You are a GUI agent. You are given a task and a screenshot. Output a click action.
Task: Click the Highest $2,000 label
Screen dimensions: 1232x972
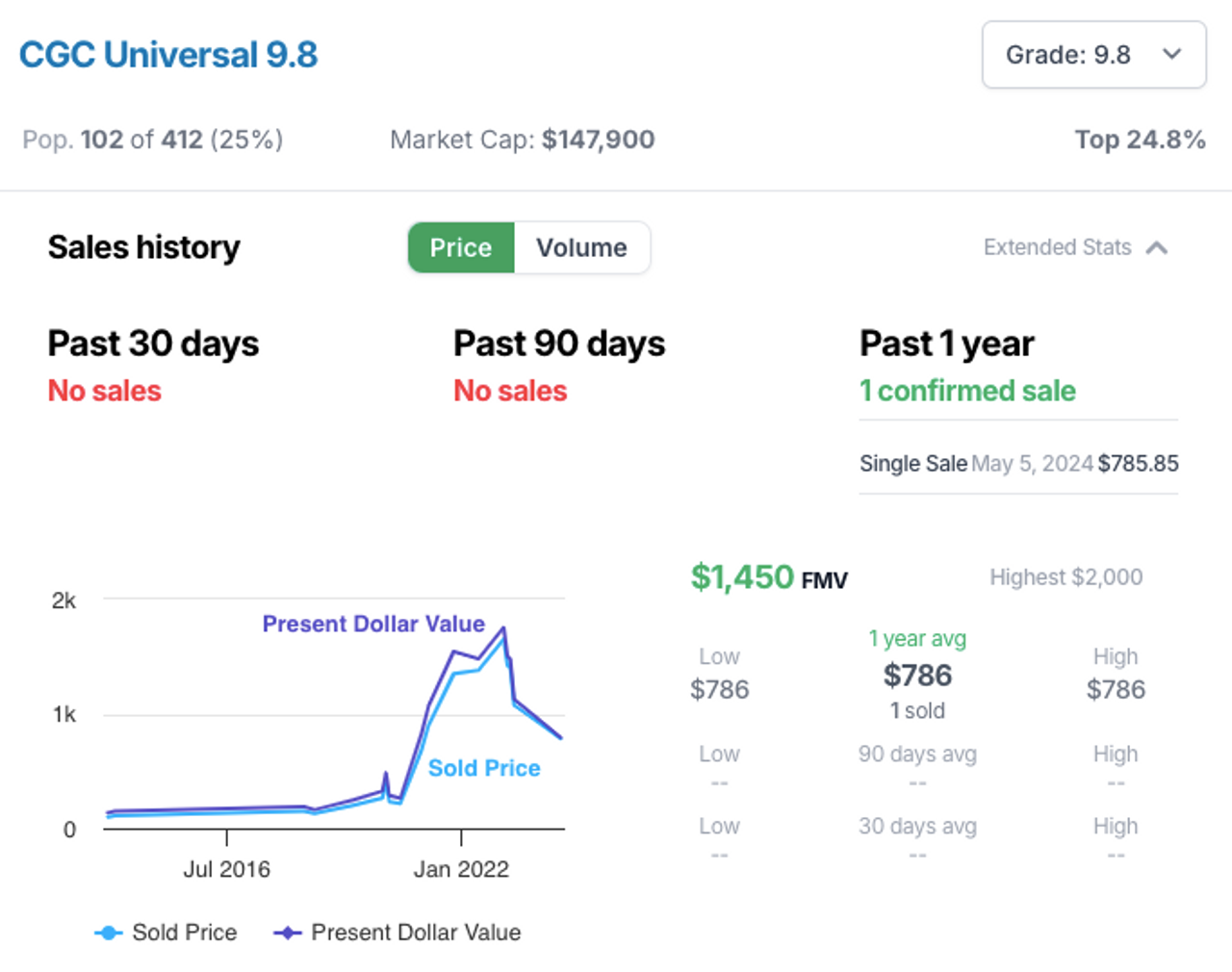pyautogui.click(x=1066, y=577)
